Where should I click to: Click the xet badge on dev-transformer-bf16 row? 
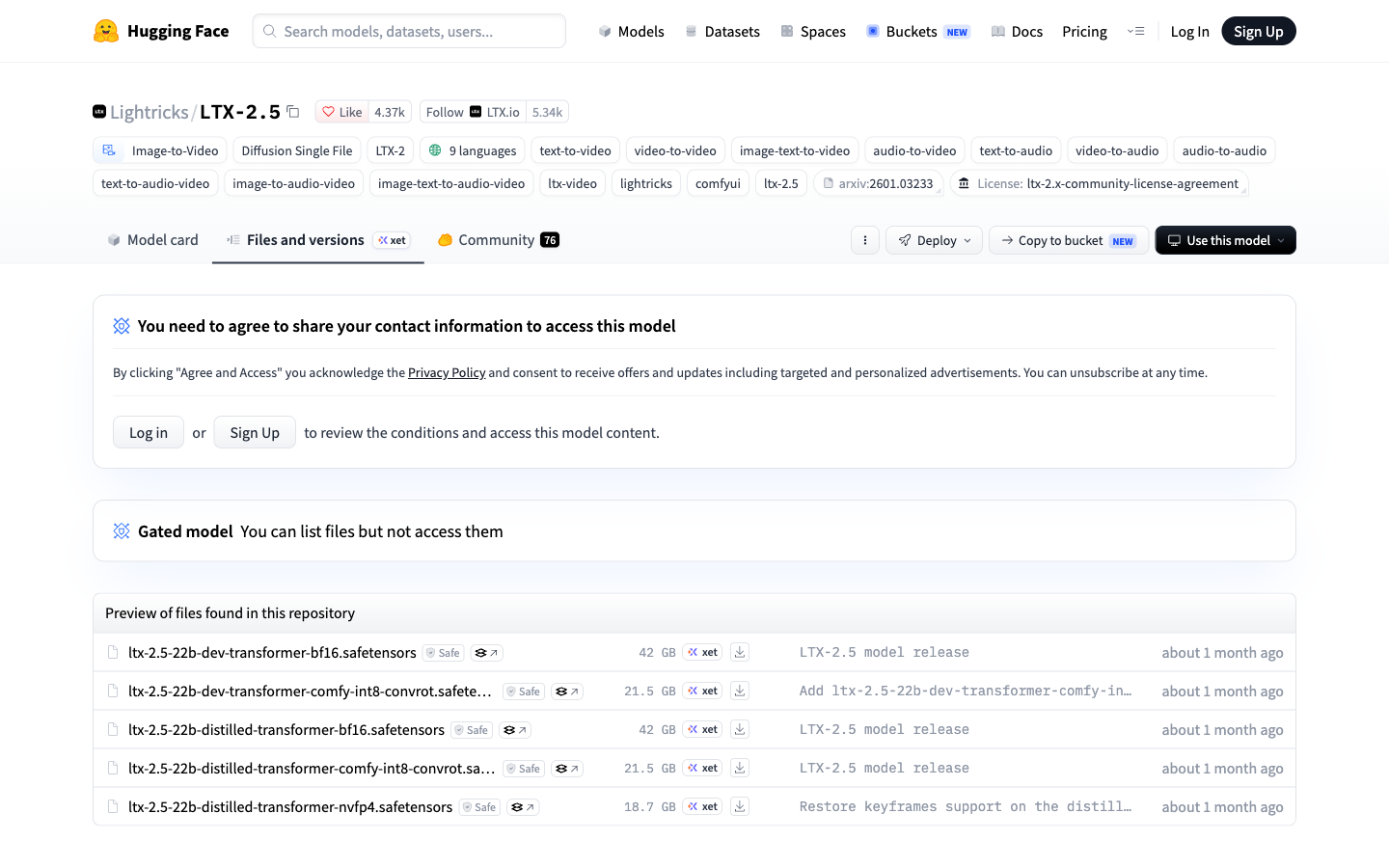pyautogui.click(x=703, y=652)
